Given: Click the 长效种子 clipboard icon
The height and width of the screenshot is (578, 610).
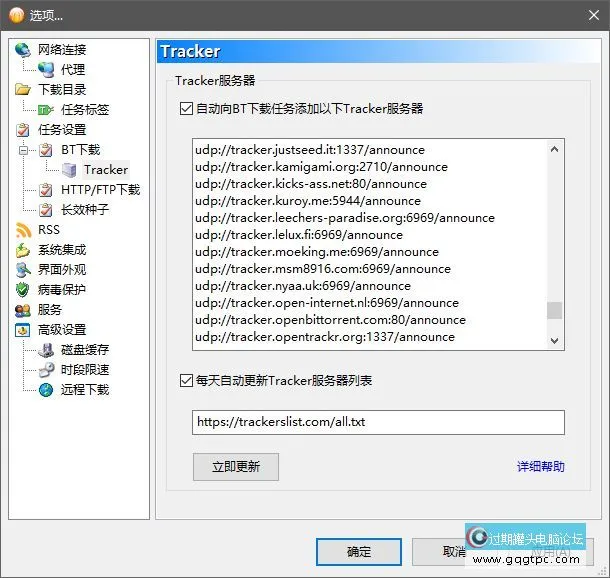Looking at the screenshot, I should click(x=46, y=210).
